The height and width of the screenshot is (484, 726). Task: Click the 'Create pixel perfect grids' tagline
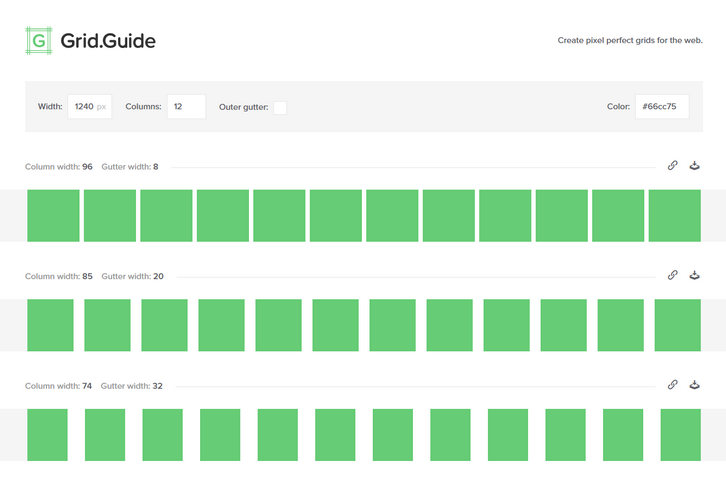629,41
